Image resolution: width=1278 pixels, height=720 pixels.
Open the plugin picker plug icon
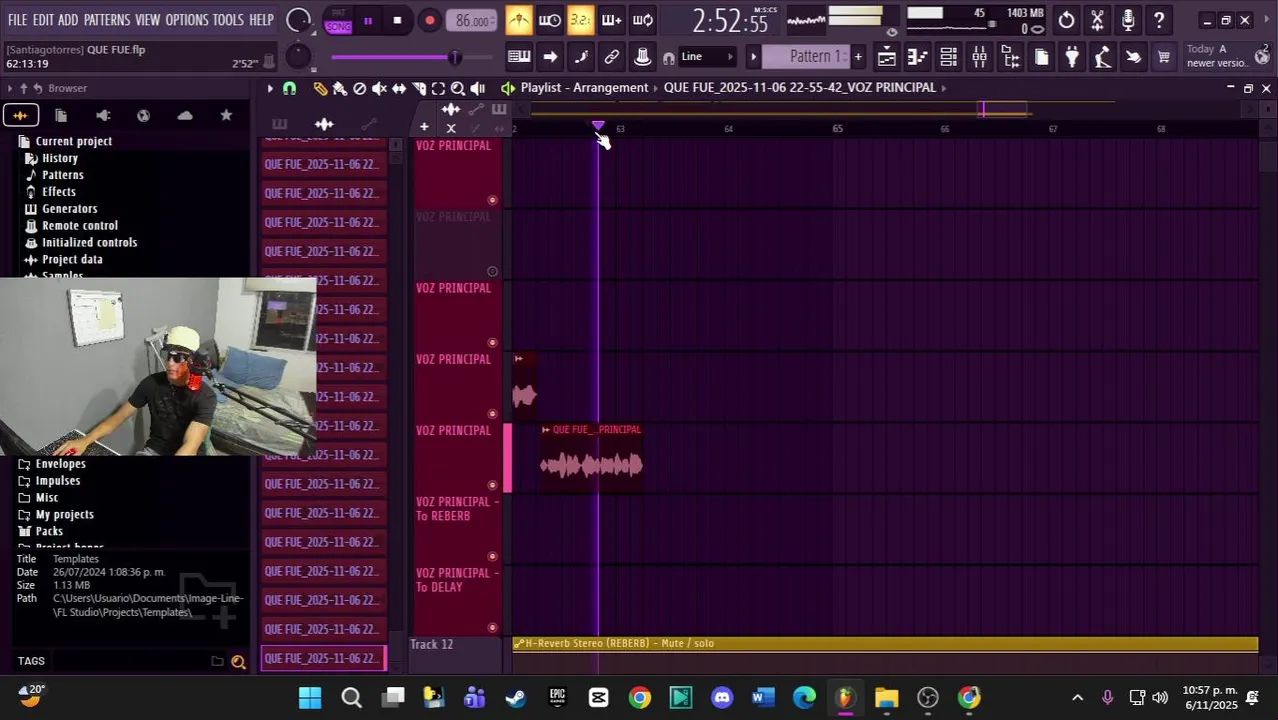(x=1072, y=57)
